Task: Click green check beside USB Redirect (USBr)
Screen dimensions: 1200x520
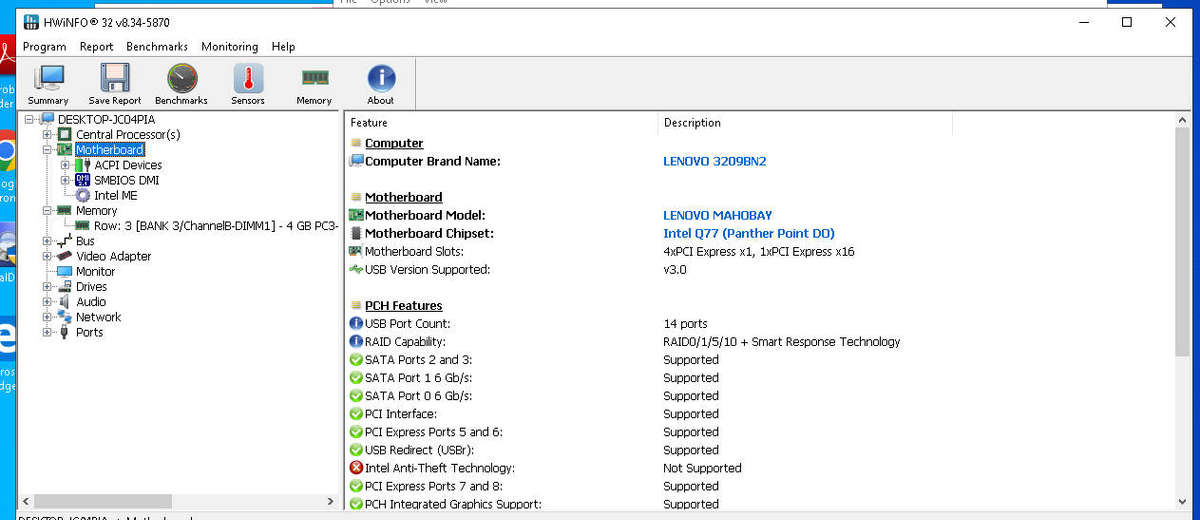Action: (x=356, y=450)
